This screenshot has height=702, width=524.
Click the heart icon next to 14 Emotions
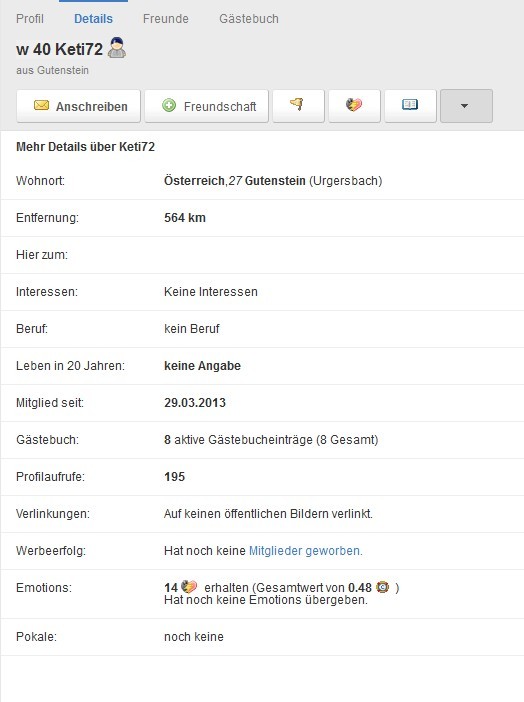(189, 586)
